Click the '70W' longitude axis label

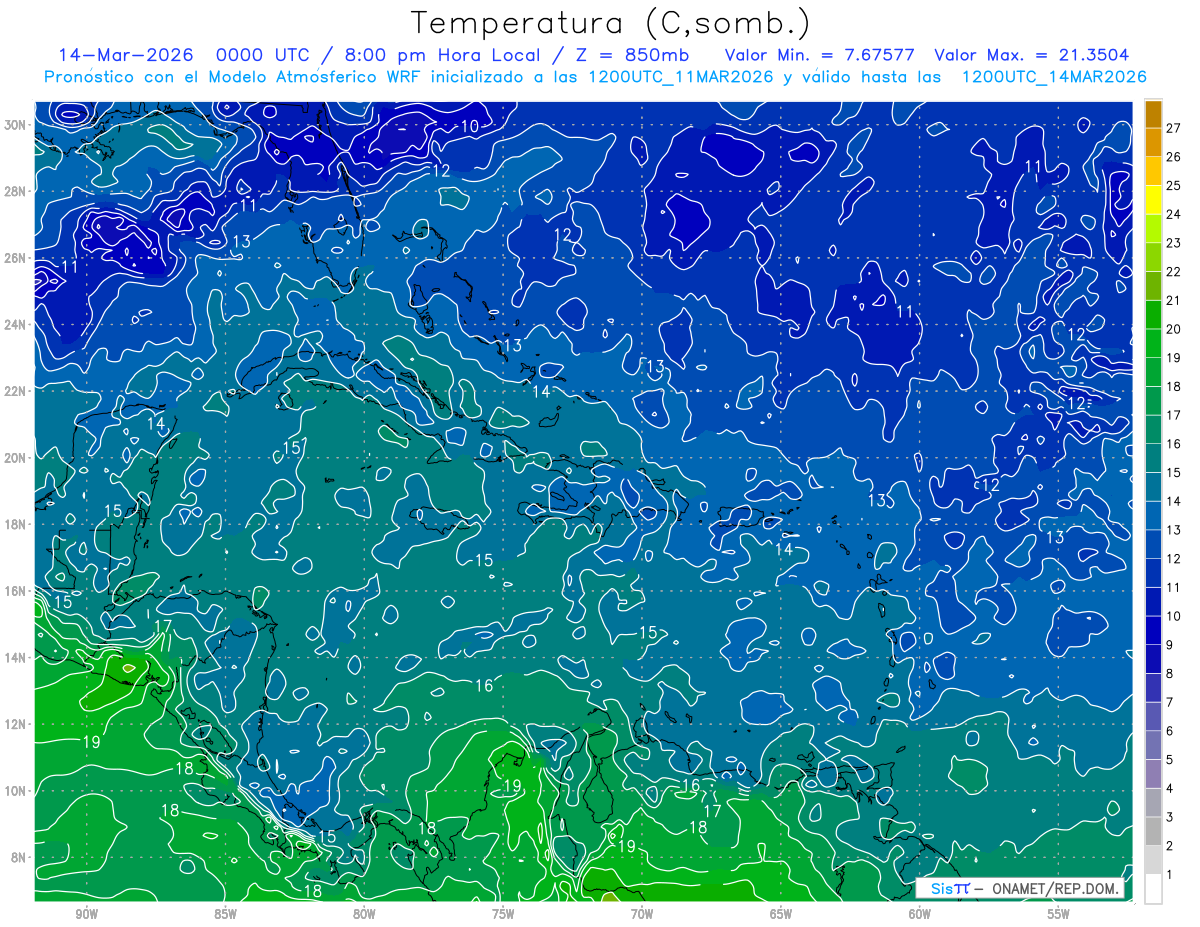[x=642, y=914]
